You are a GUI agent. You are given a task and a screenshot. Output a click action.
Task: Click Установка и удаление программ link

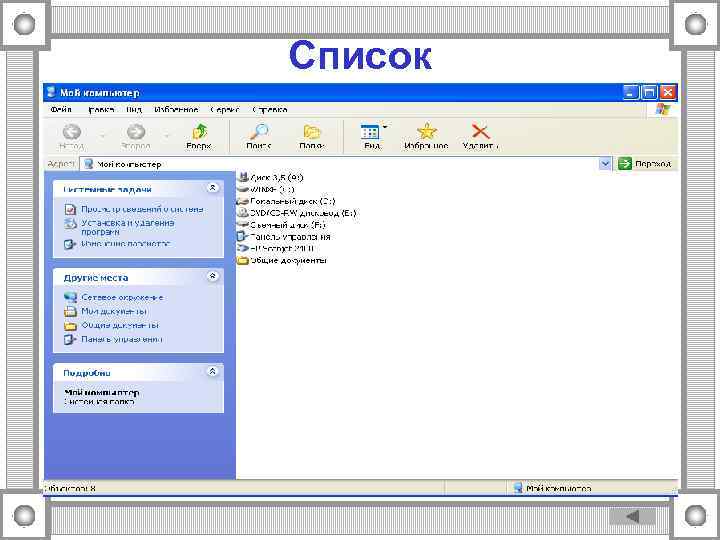pos(128,227)
